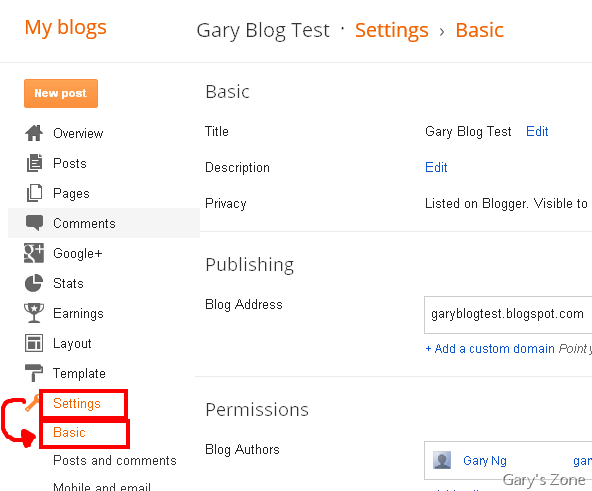
Task: Open the Template paint roller icon
Action: 34,373
